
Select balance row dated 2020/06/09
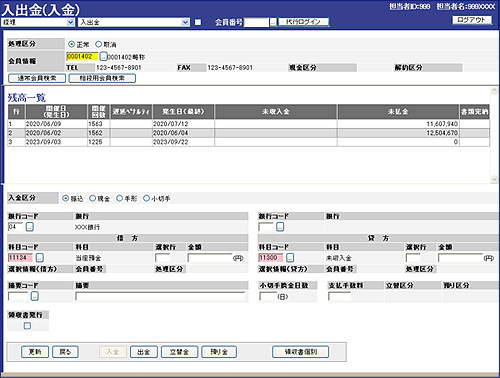[249, 124]
